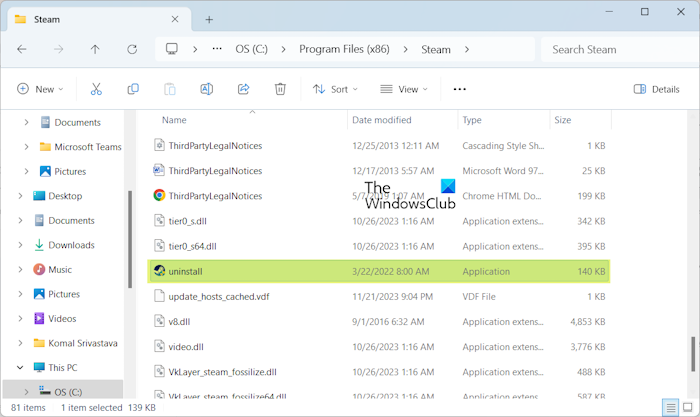Expand Music in navigation pane
This screenshot has width=700, height=417.
pos(20,269)
